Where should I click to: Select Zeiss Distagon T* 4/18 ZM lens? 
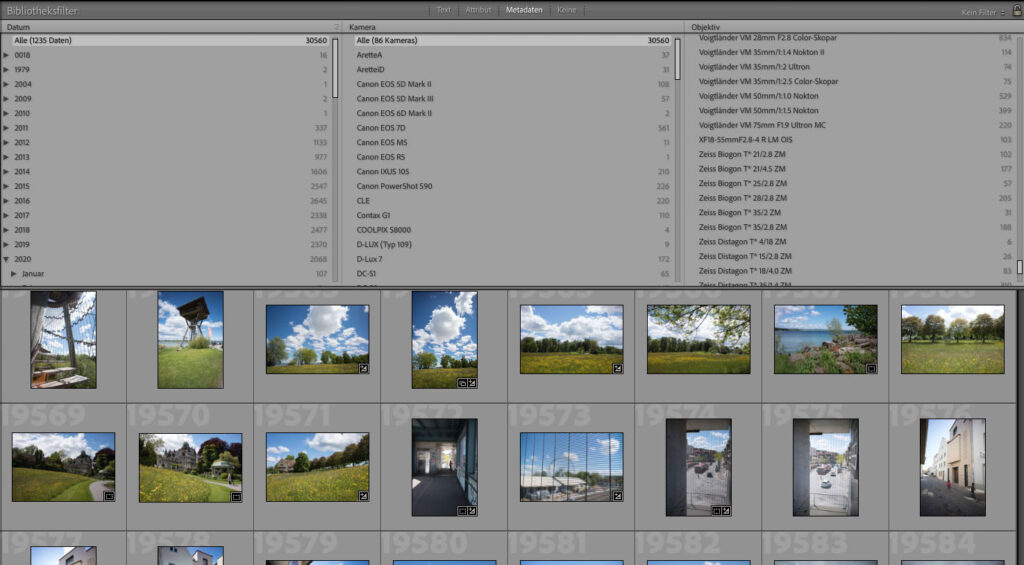[x=855, y=242]
